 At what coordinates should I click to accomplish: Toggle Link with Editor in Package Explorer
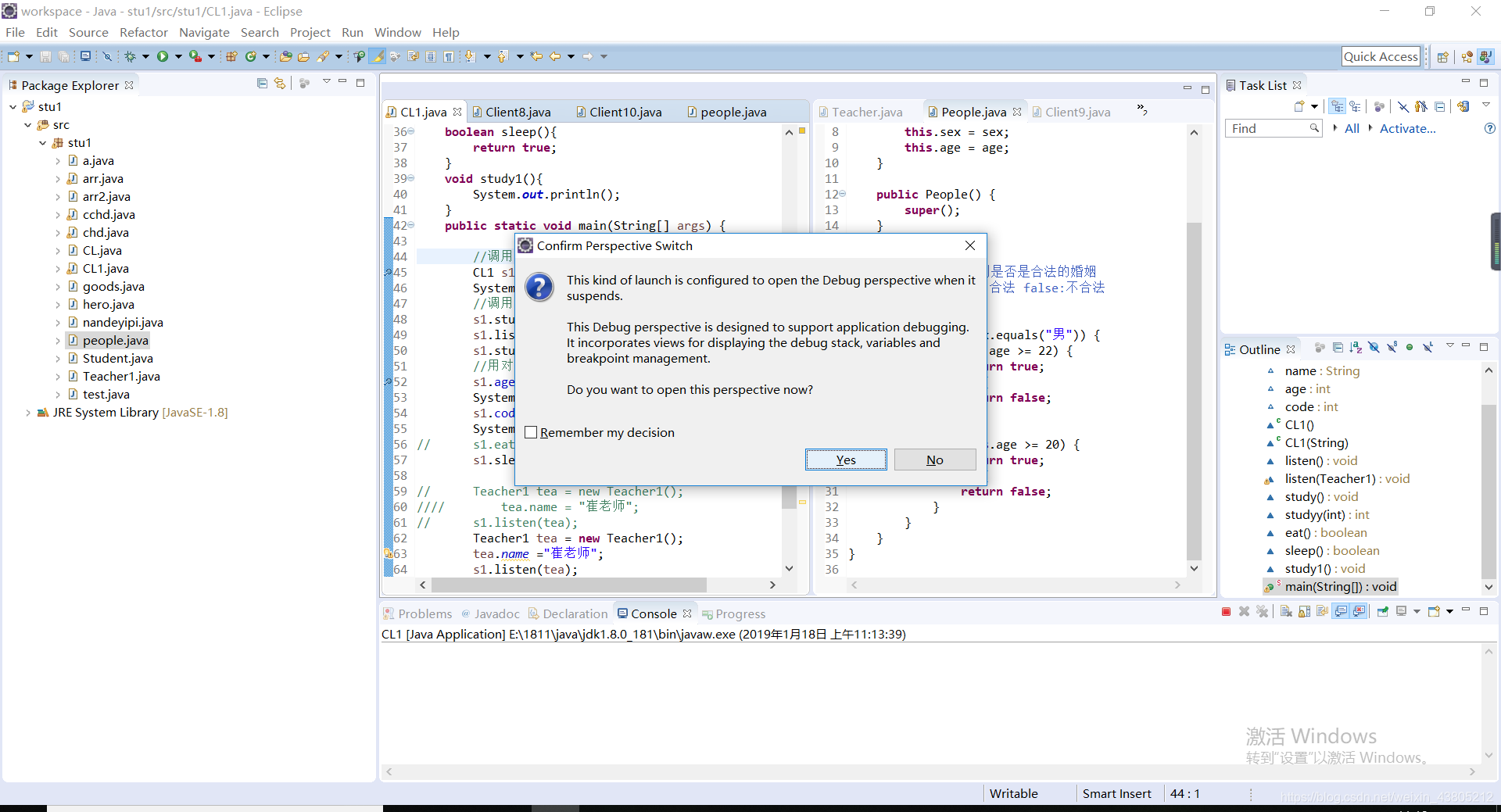tap(280, 83)
